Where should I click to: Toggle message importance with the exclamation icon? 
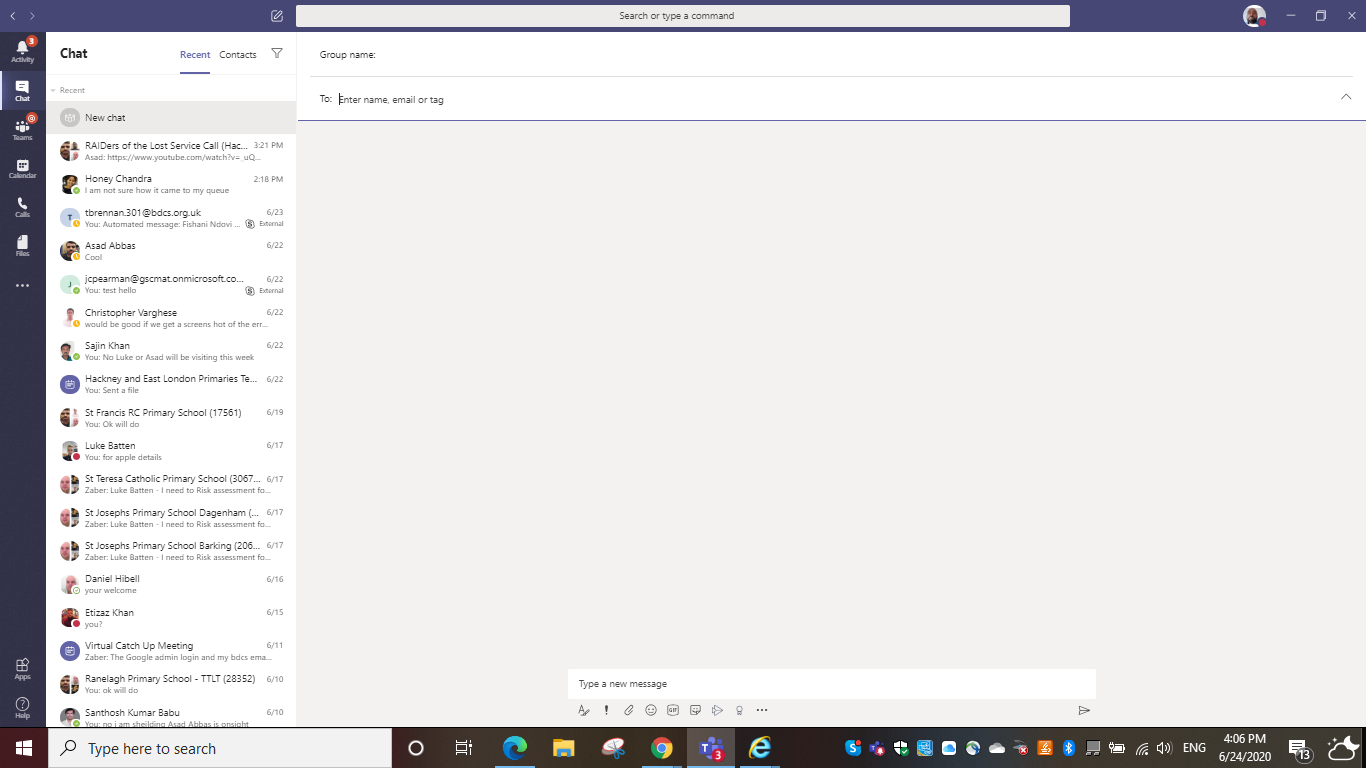coord(606,710)
